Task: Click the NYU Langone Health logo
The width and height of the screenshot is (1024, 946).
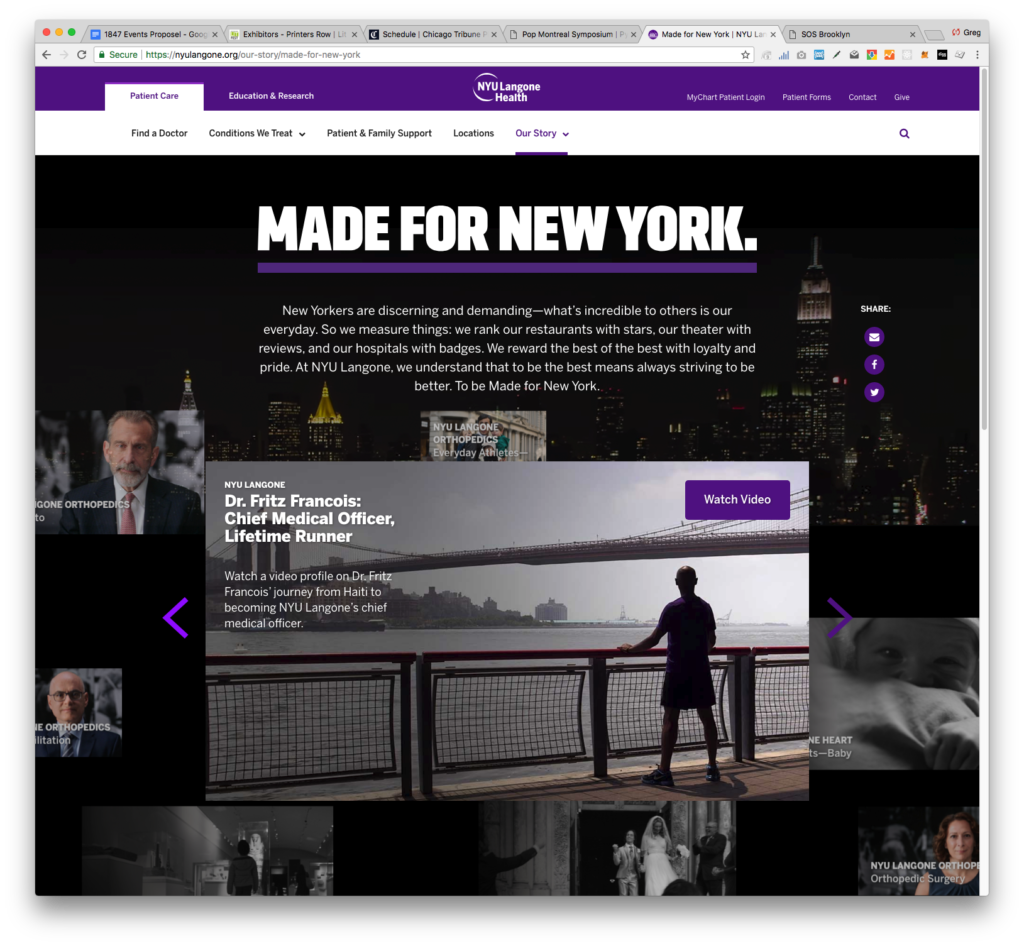Action: (x=507, y=88)
